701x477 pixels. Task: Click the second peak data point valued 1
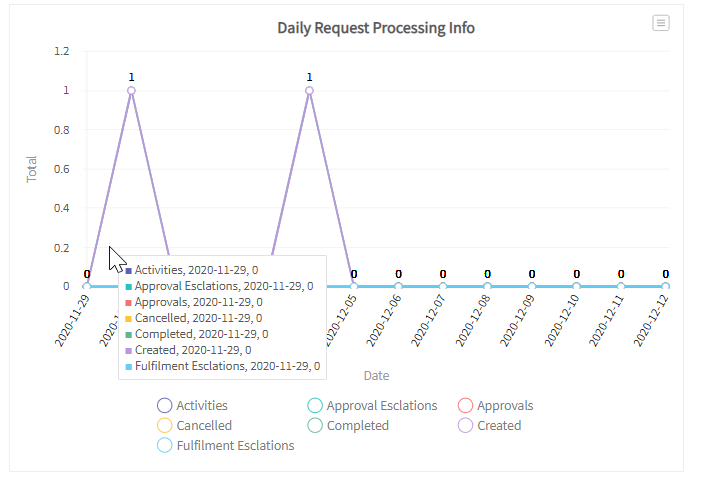tap(309, 90)
